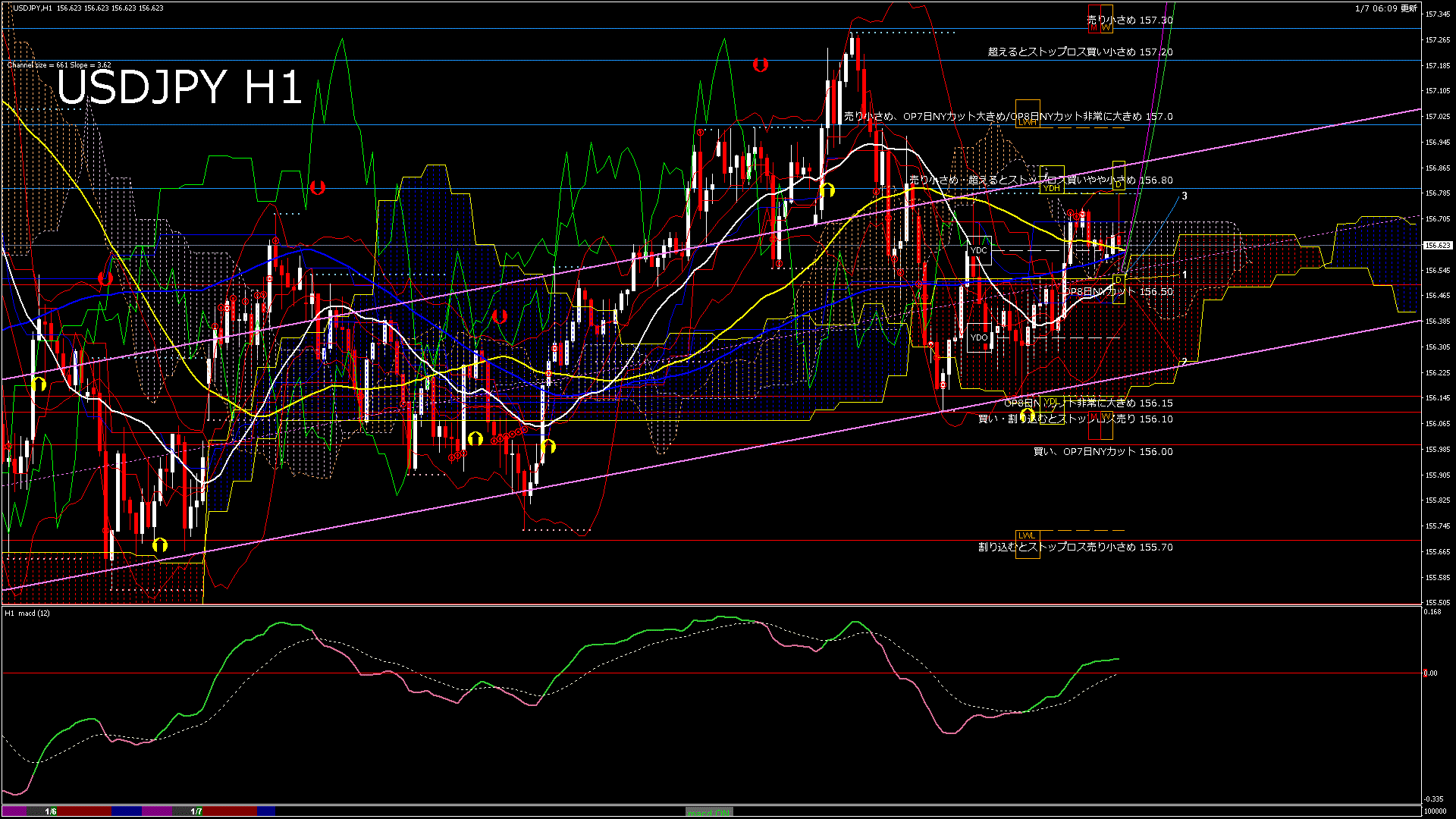Click the H1 macd (12) indicator label
The image size is (1456, 819).
point(27,613)
